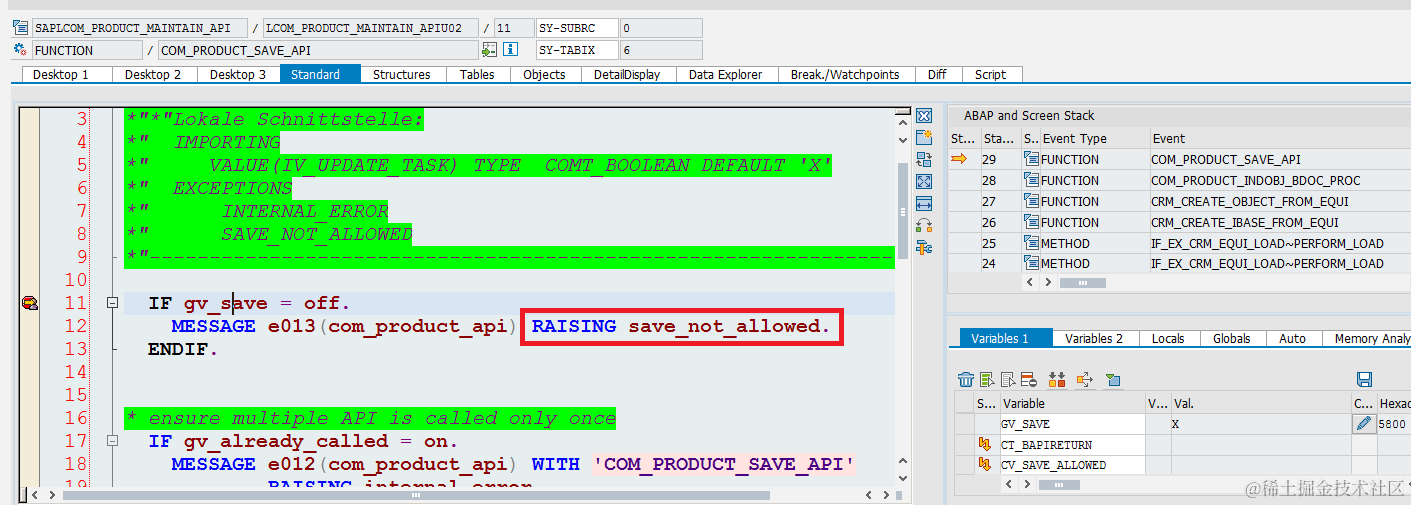Click the horizontal maximize icon beside the editor
This screenshot has height=505, width=1411.
tap(924, 204)
